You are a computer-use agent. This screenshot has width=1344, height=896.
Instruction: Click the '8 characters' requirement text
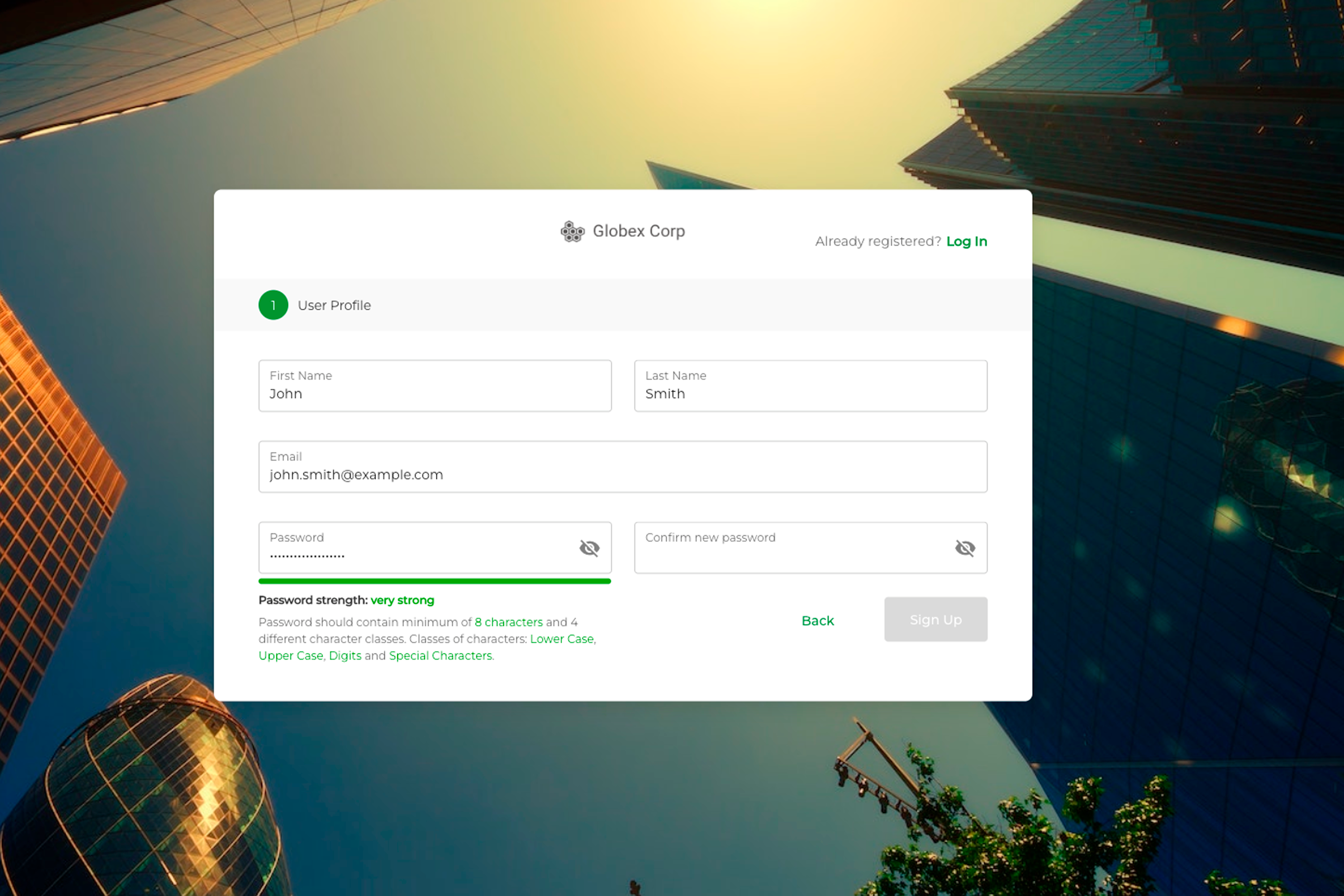click(x=509, y=622)
